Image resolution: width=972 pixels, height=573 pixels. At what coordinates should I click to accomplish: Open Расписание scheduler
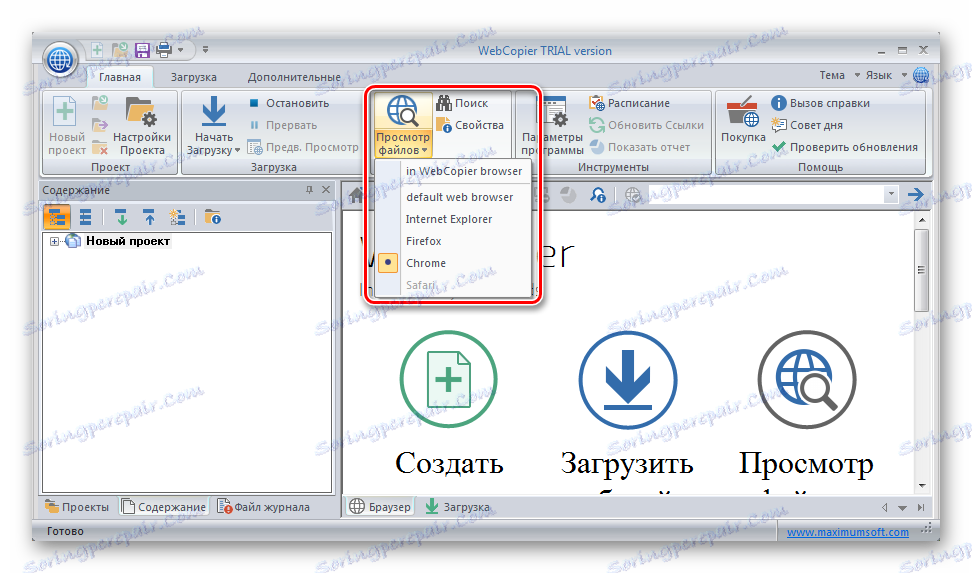(630, 103)
